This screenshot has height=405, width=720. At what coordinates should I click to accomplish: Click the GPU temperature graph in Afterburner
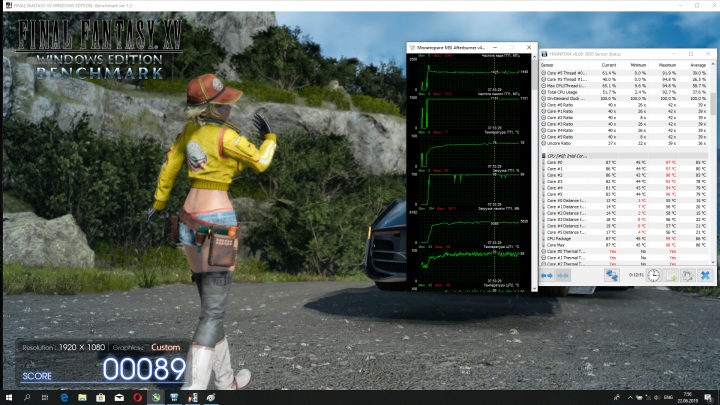(468, 151)
